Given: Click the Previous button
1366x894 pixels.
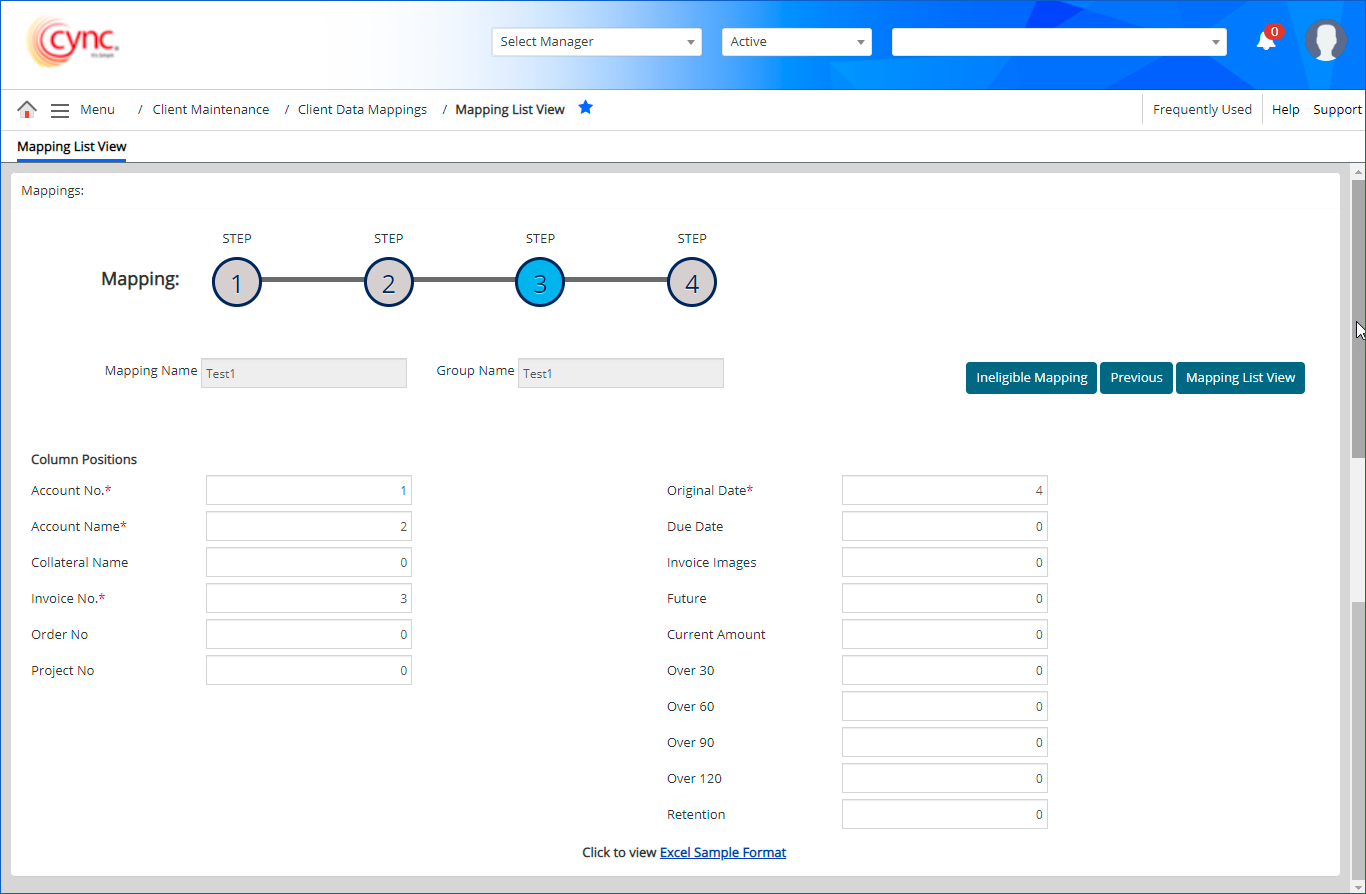Looking at the screenshot, I should [1136, 378].
